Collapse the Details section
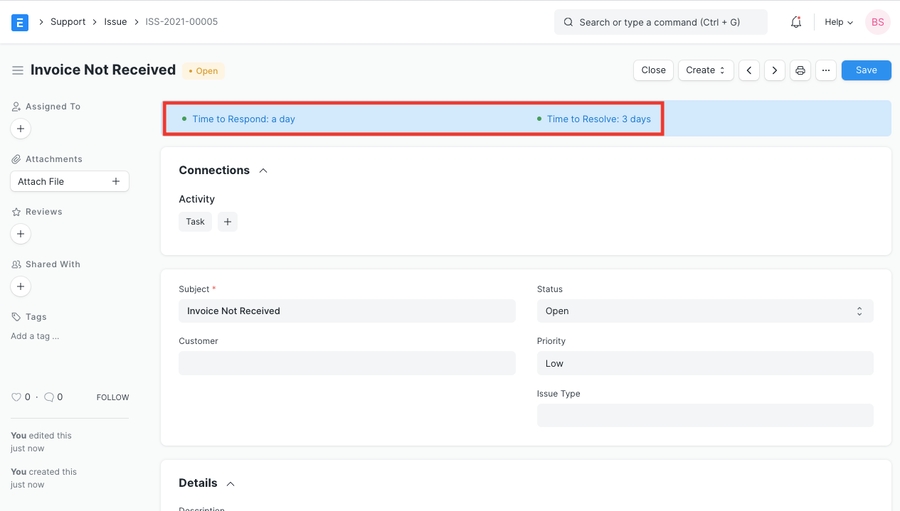This screenshot has width=900, height=511. click(x=230, y=484)
